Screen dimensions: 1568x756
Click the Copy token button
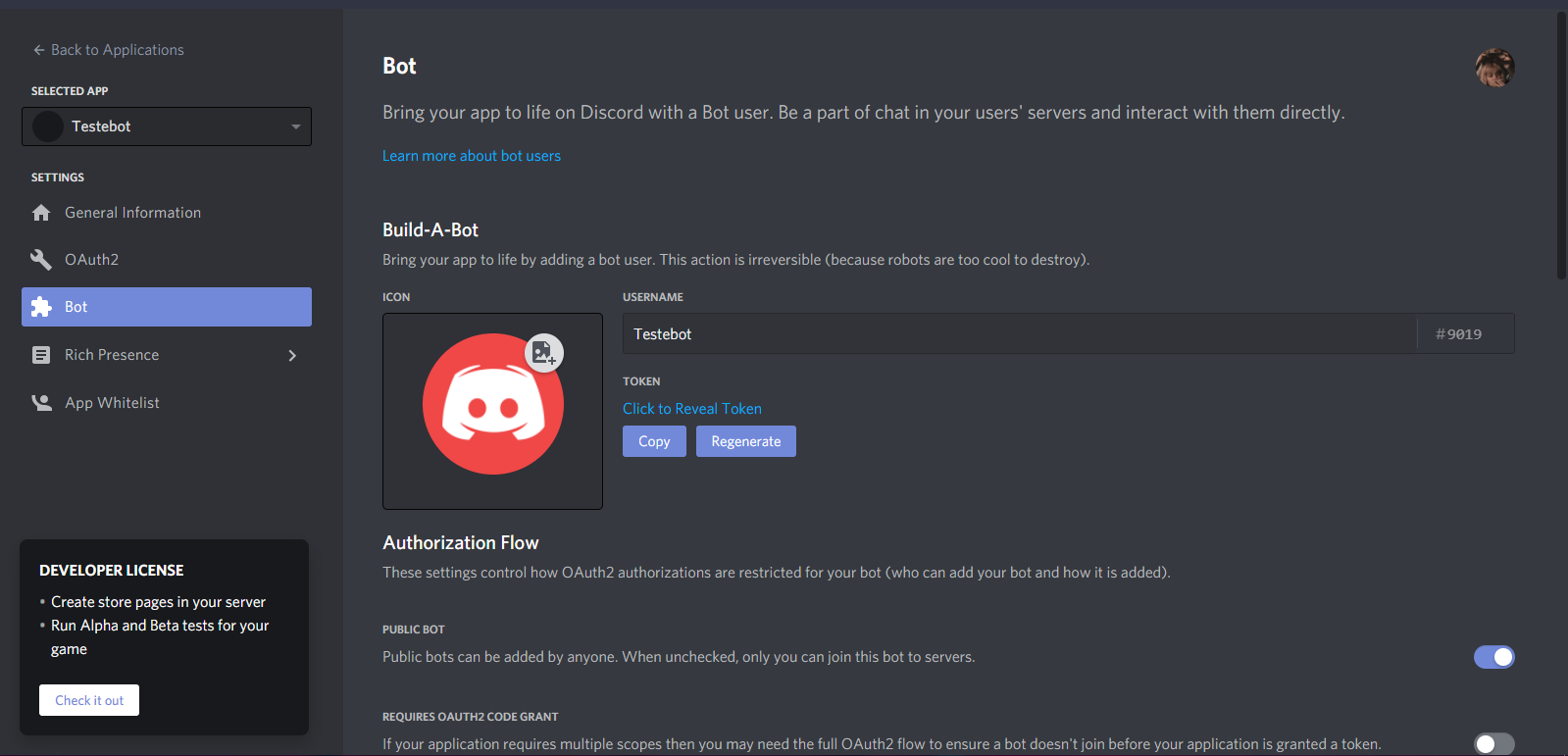point(653,440)
